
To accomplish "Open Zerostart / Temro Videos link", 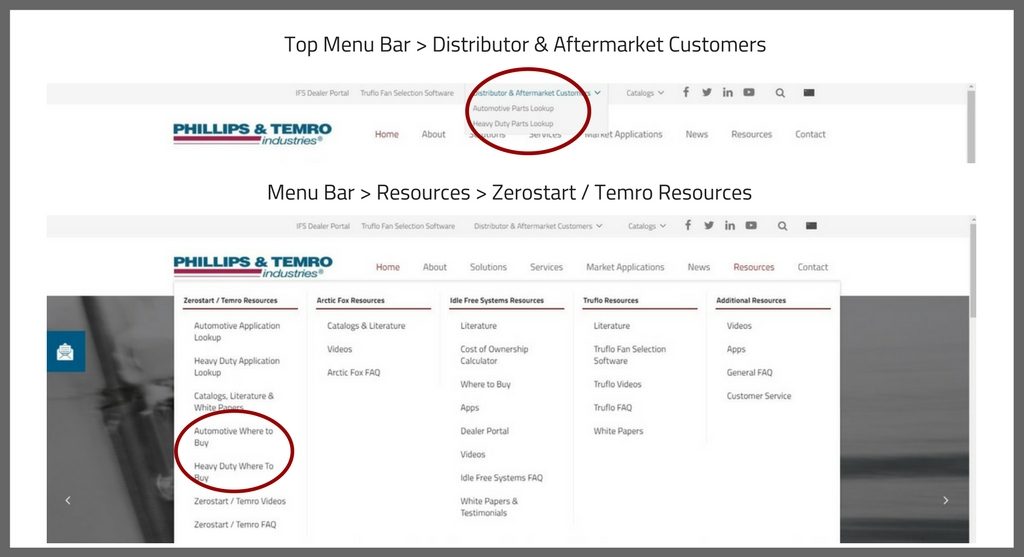I will pos(240,501).
